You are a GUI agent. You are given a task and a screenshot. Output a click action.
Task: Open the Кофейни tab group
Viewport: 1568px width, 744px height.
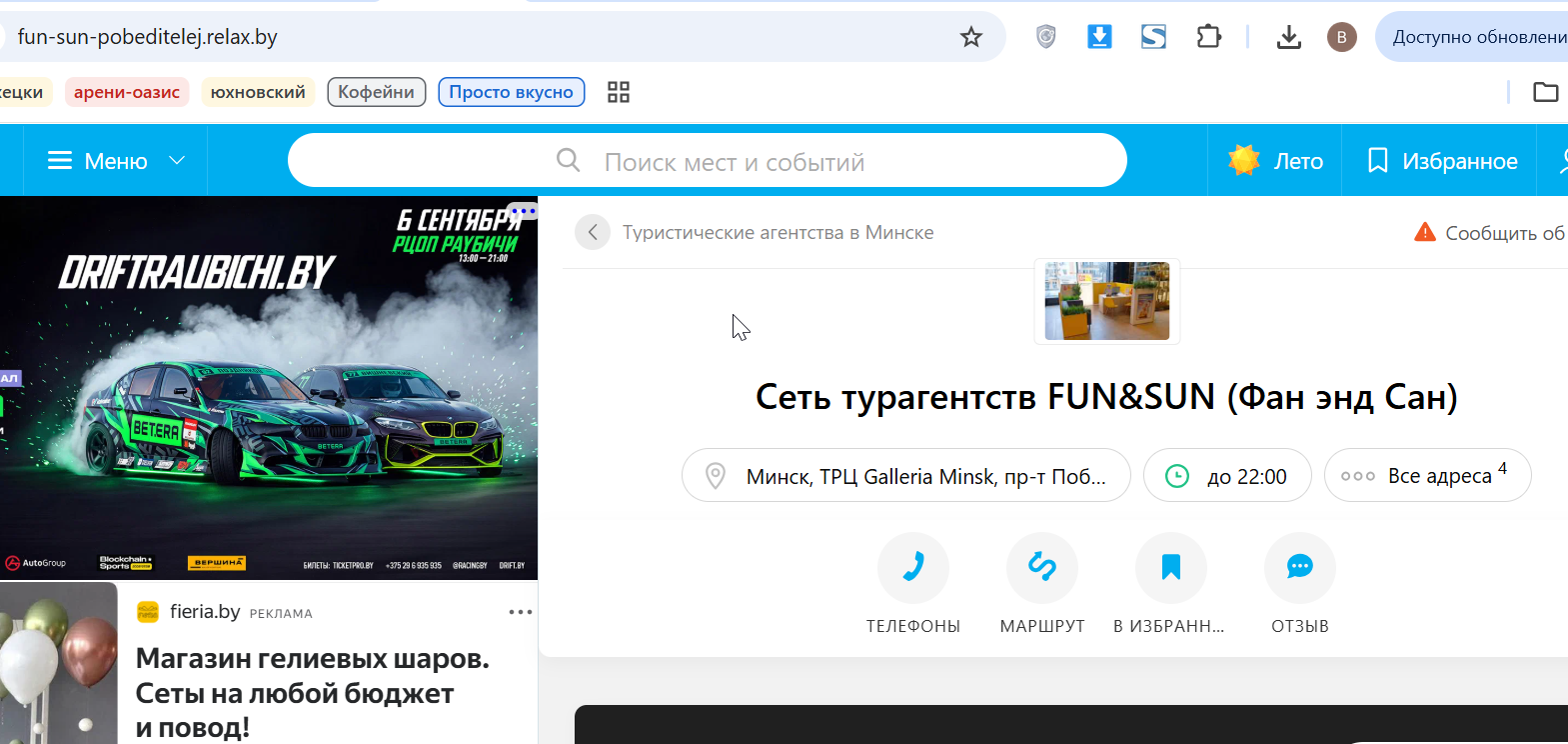(376, 92)
